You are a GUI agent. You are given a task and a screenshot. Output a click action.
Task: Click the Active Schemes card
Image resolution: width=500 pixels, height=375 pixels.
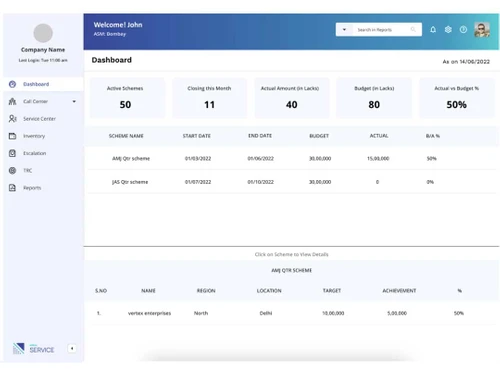(x=127, y=98)
